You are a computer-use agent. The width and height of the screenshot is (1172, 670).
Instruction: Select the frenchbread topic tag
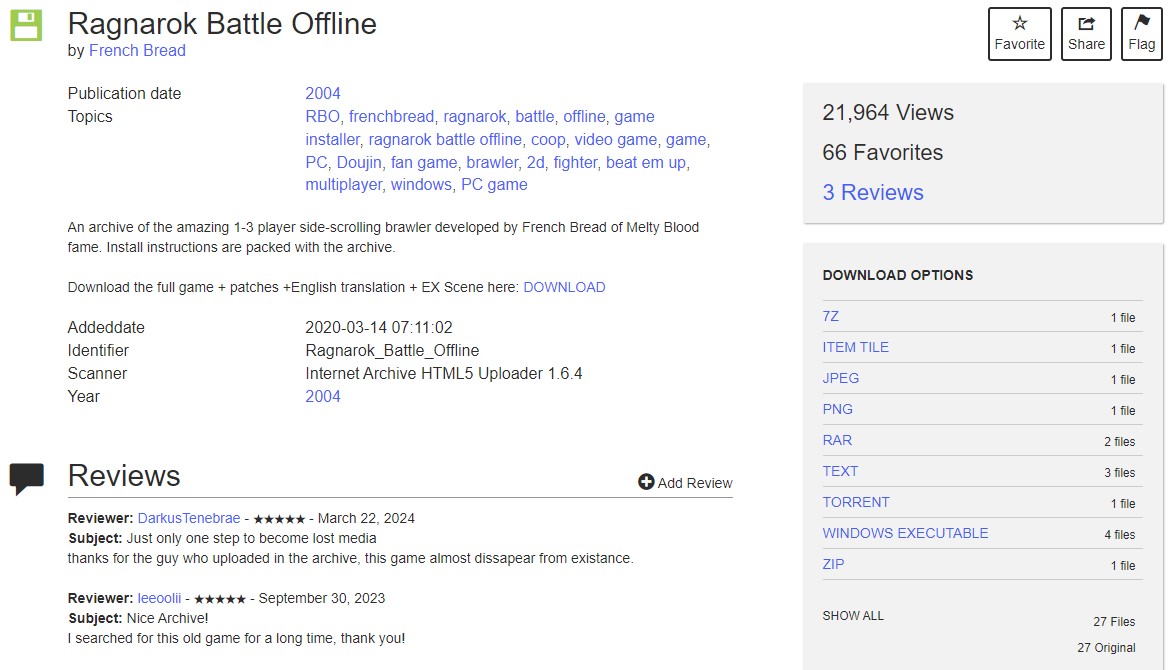coord(391,117)
